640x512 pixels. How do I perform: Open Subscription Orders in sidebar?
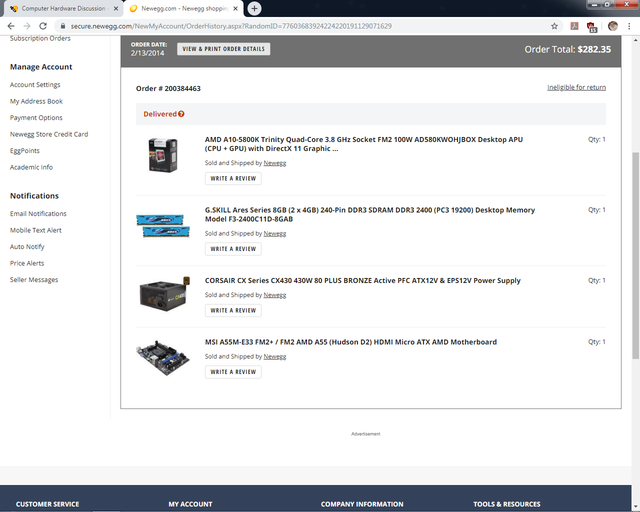(x=40, y=38)
